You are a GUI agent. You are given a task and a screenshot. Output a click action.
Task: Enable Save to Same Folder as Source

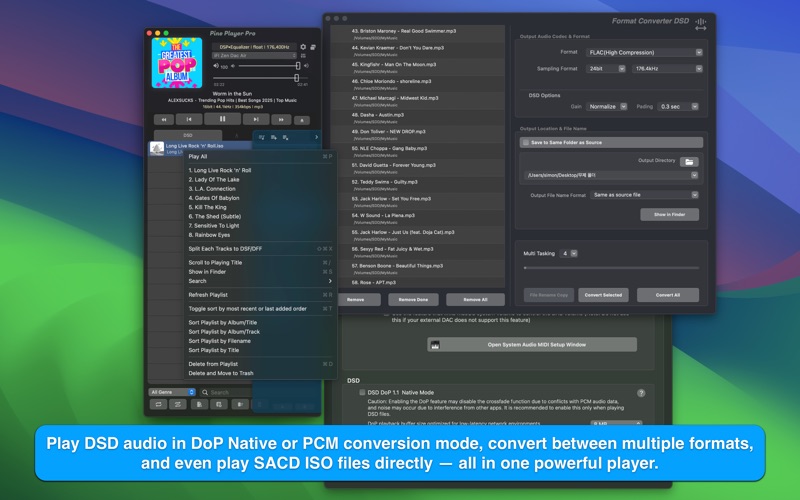pyautogui.click(x=526, y=142)
